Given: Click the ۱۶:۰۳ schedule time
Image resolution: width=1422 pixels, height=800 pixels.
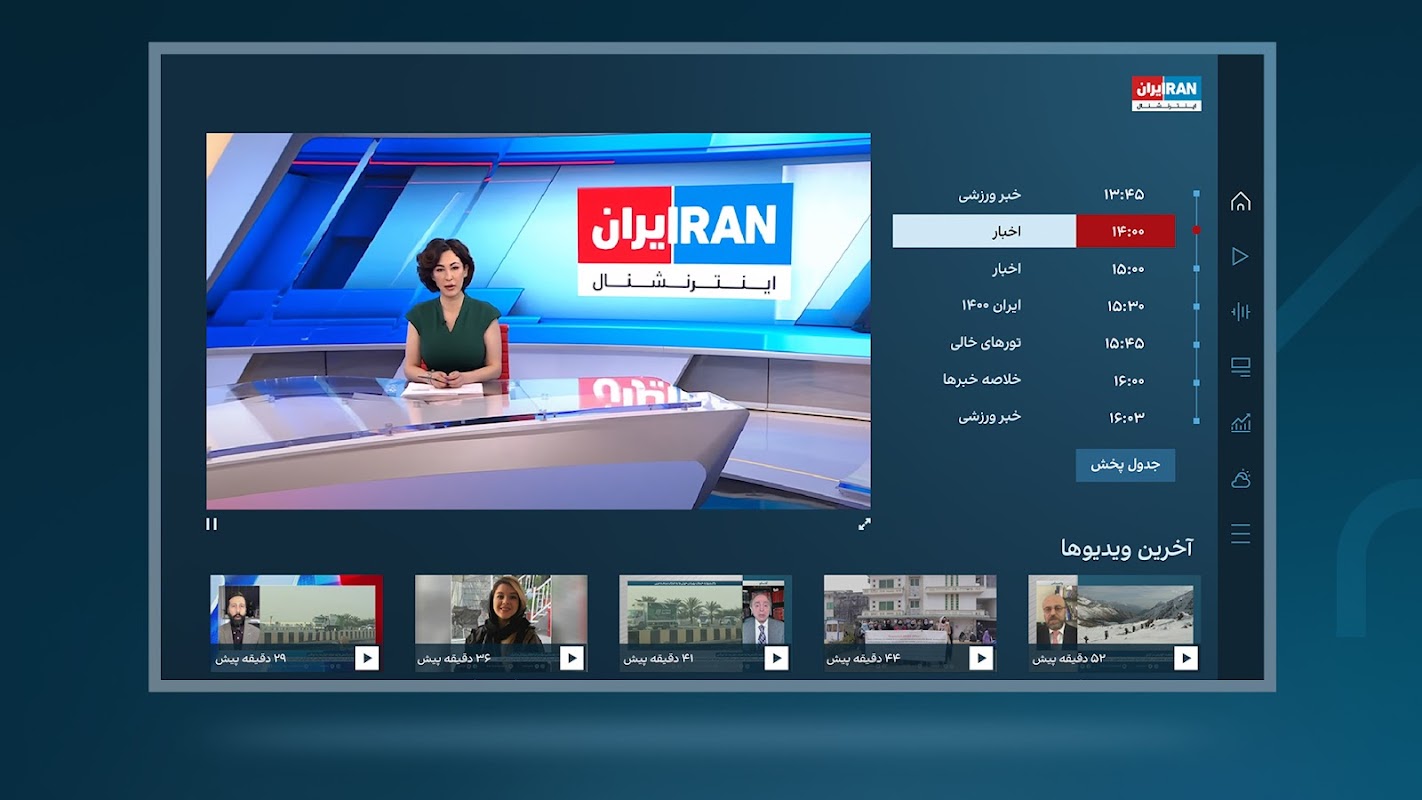Looking at the screenshot, I should pos(1127,417).
